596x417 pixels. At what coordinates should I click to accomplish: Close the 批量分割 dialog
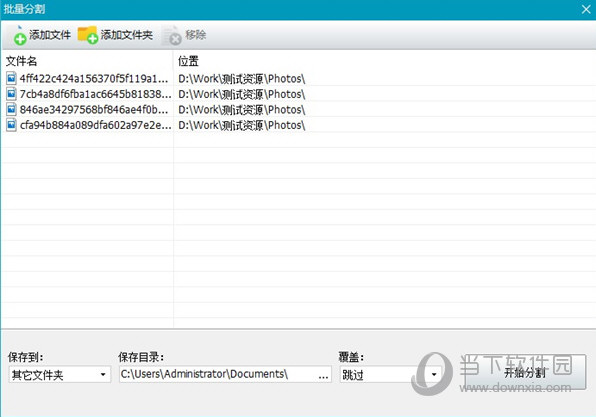click(586, 9)
